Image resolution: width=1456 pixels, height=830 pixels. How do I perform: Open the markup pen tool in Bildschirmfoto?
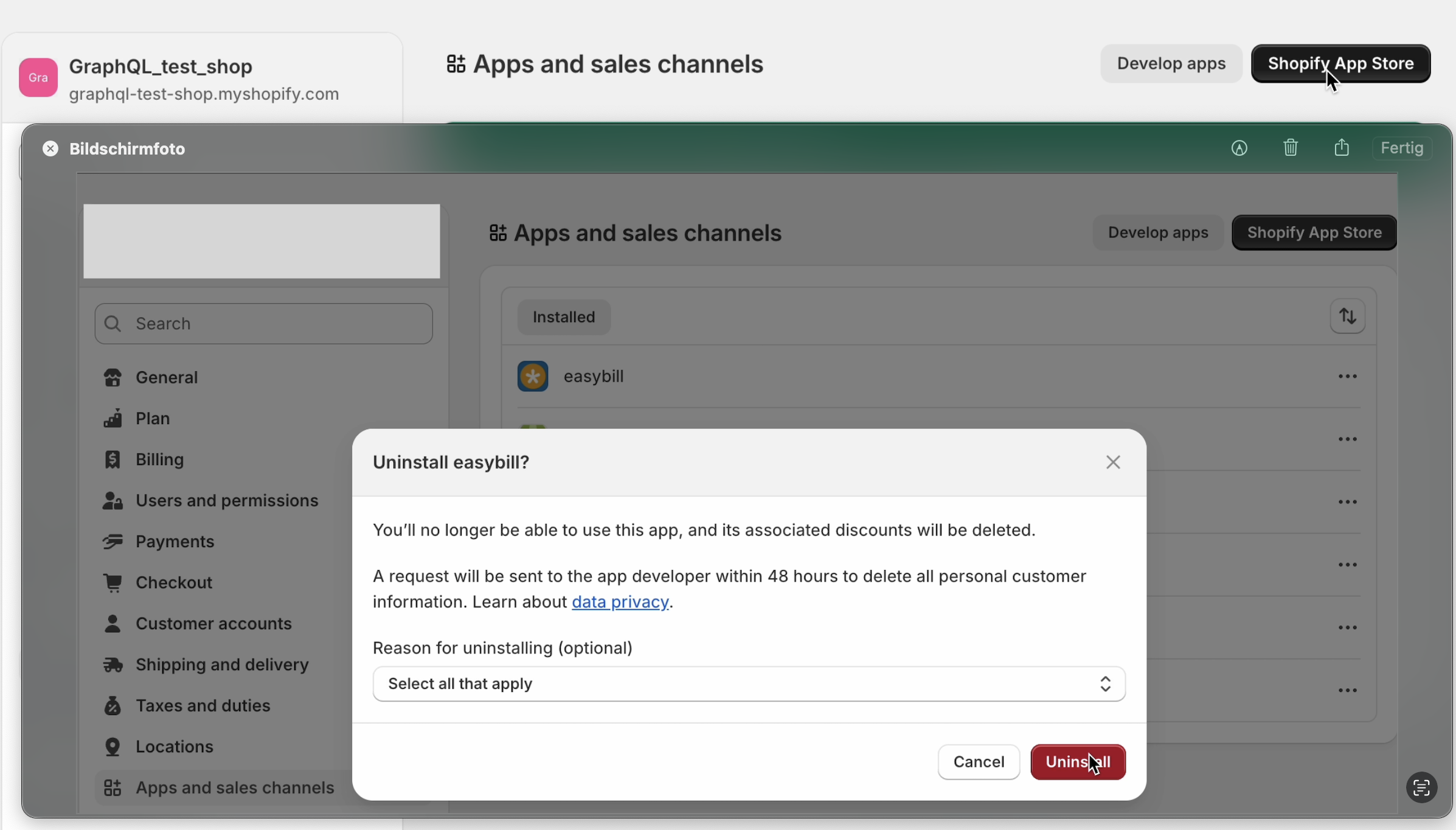tap(1239, 148)
